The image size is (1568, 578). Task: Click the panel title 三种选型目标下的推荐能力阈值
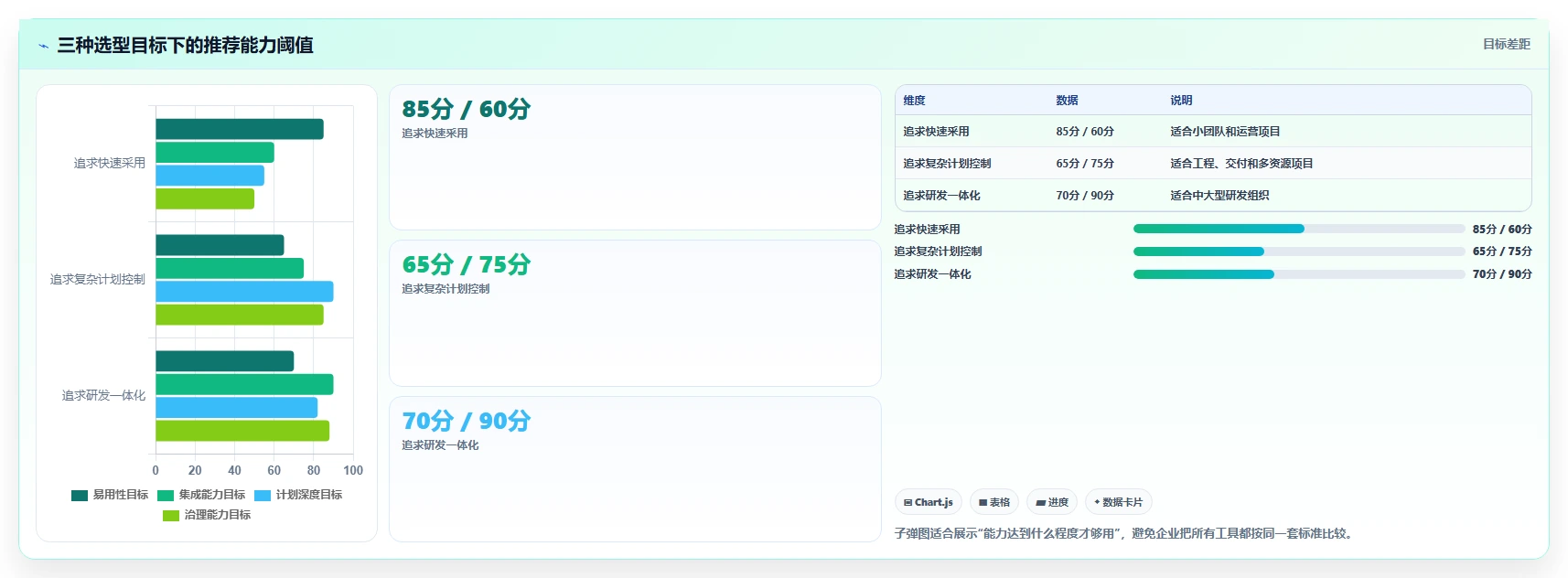(x=185, y=45)
